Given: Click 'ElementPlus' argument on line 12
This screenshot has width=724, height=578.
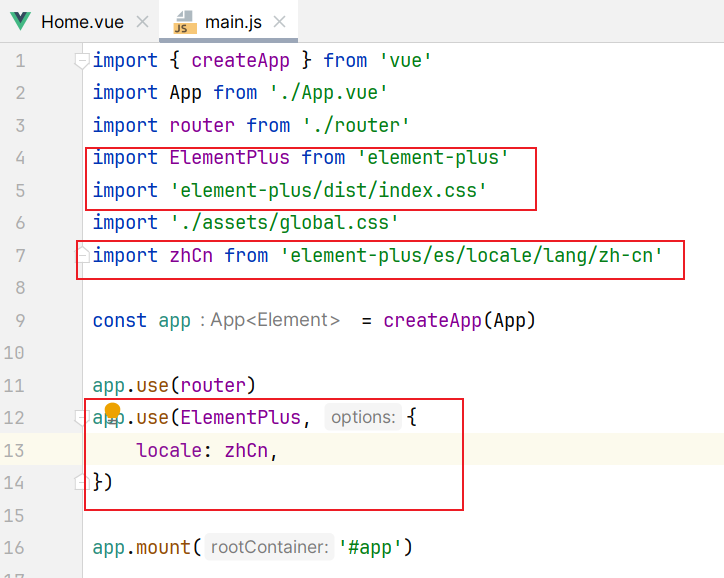Looking at the screenshot, I should tap(241, 417).
